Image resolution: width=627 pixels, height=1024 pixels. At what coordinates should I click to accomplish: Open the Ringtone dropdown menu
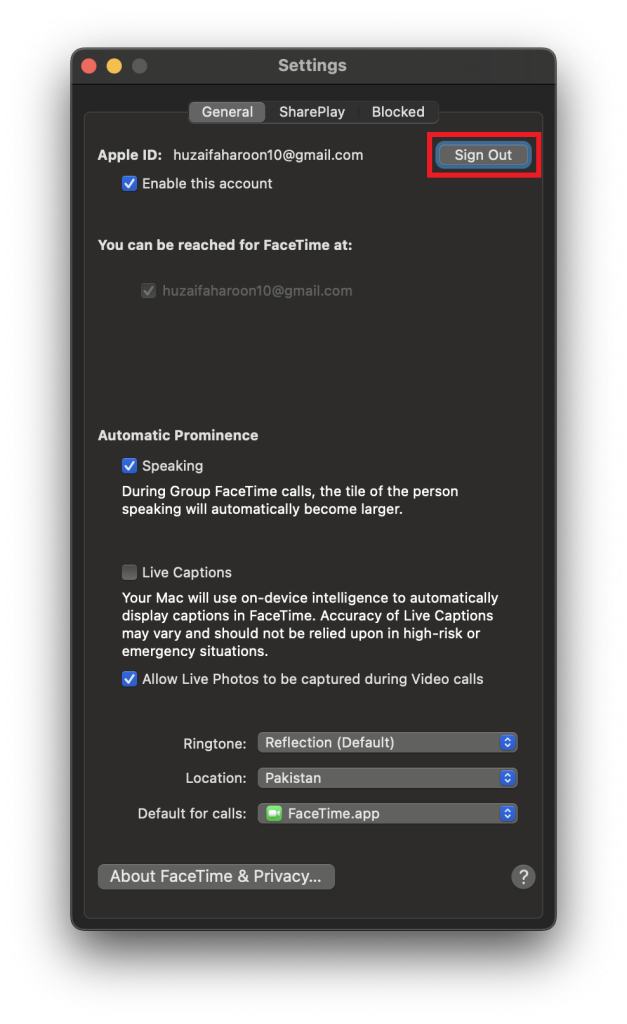click(387, 743)
